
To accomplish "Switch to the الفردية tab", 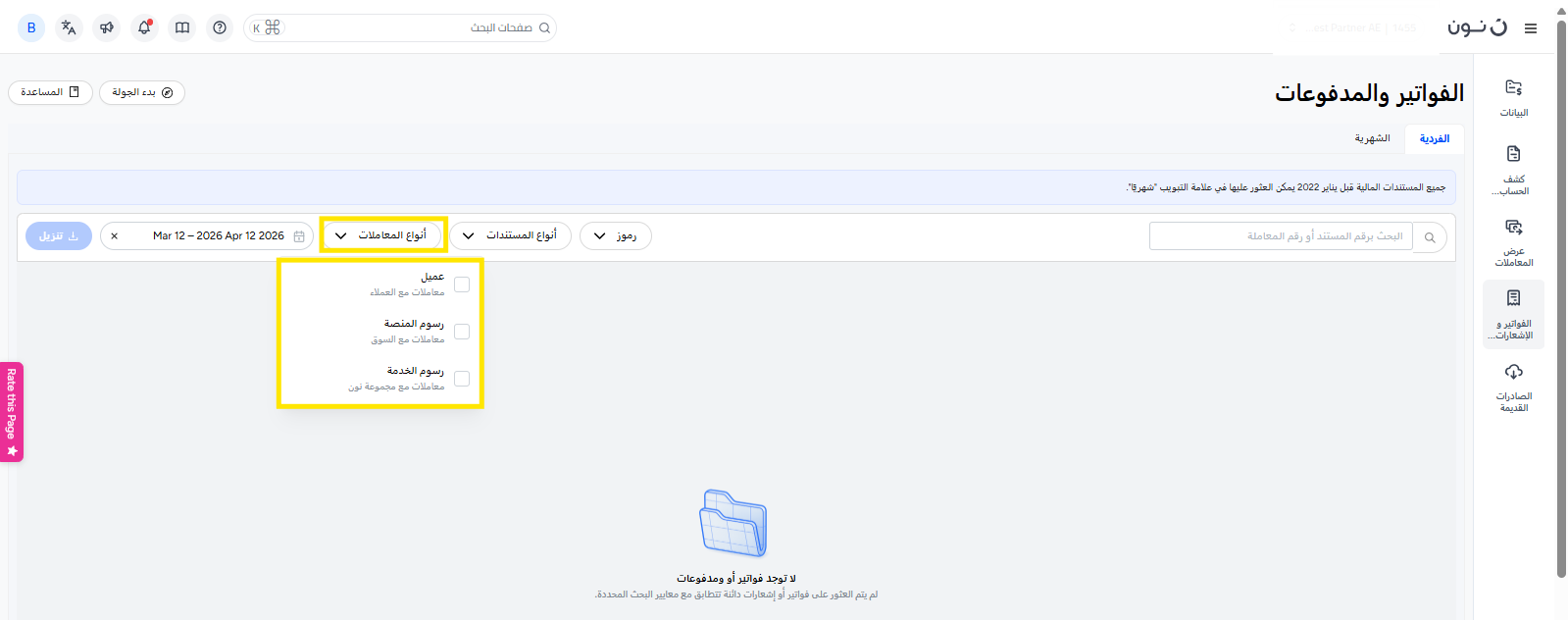I will click(x=1435, y=138).
